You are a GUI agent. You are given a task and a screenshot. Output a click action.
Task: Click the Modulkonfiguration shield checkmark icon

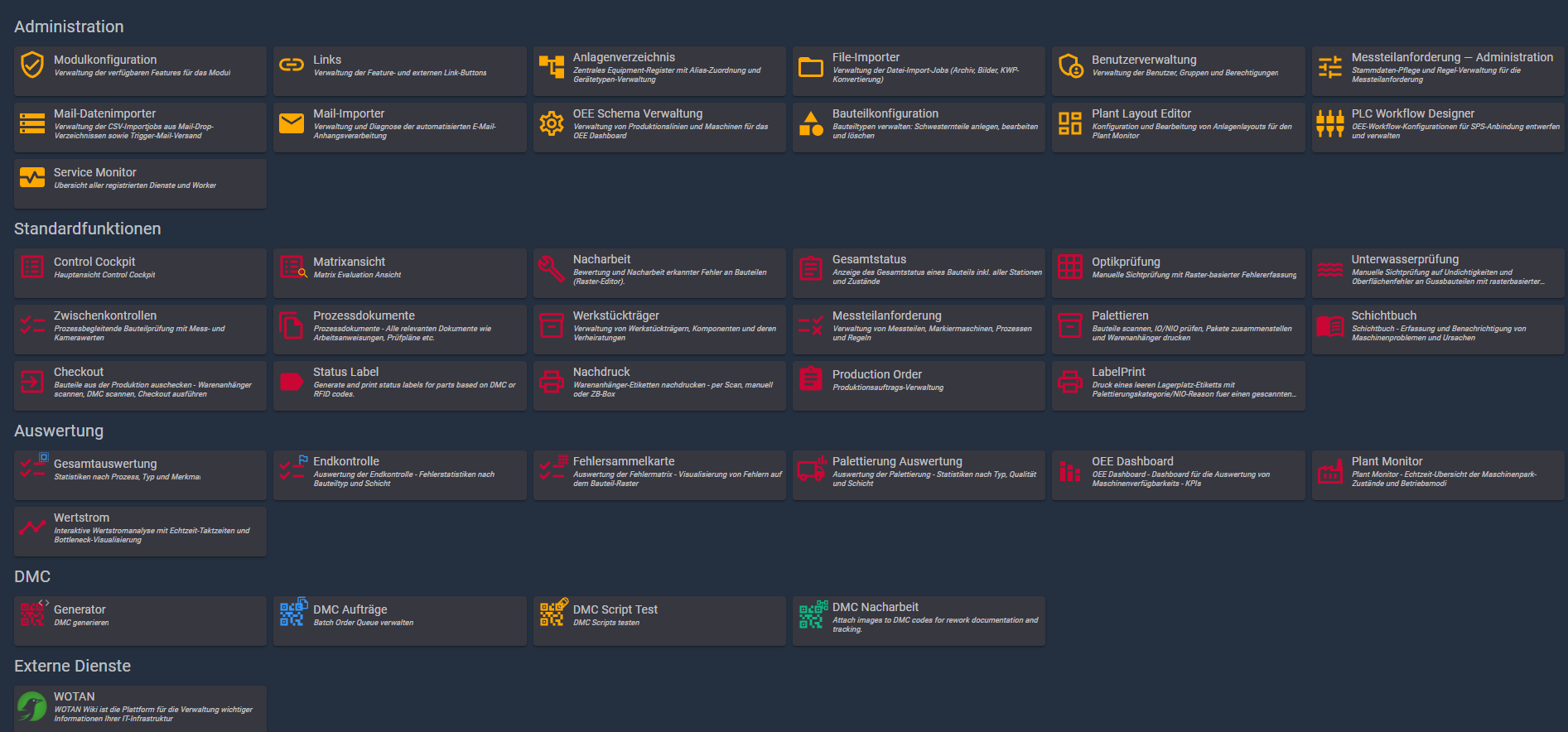(32, 65)
